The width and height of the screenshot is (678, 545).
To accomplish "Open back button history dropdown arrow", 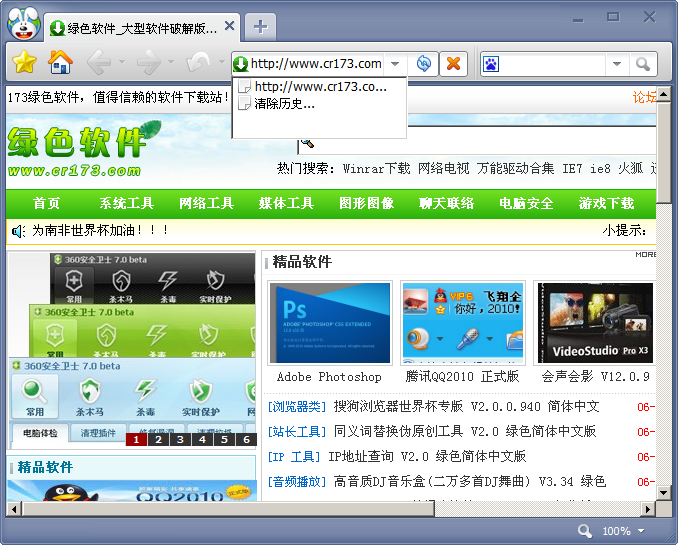I will tap(122, 62).
